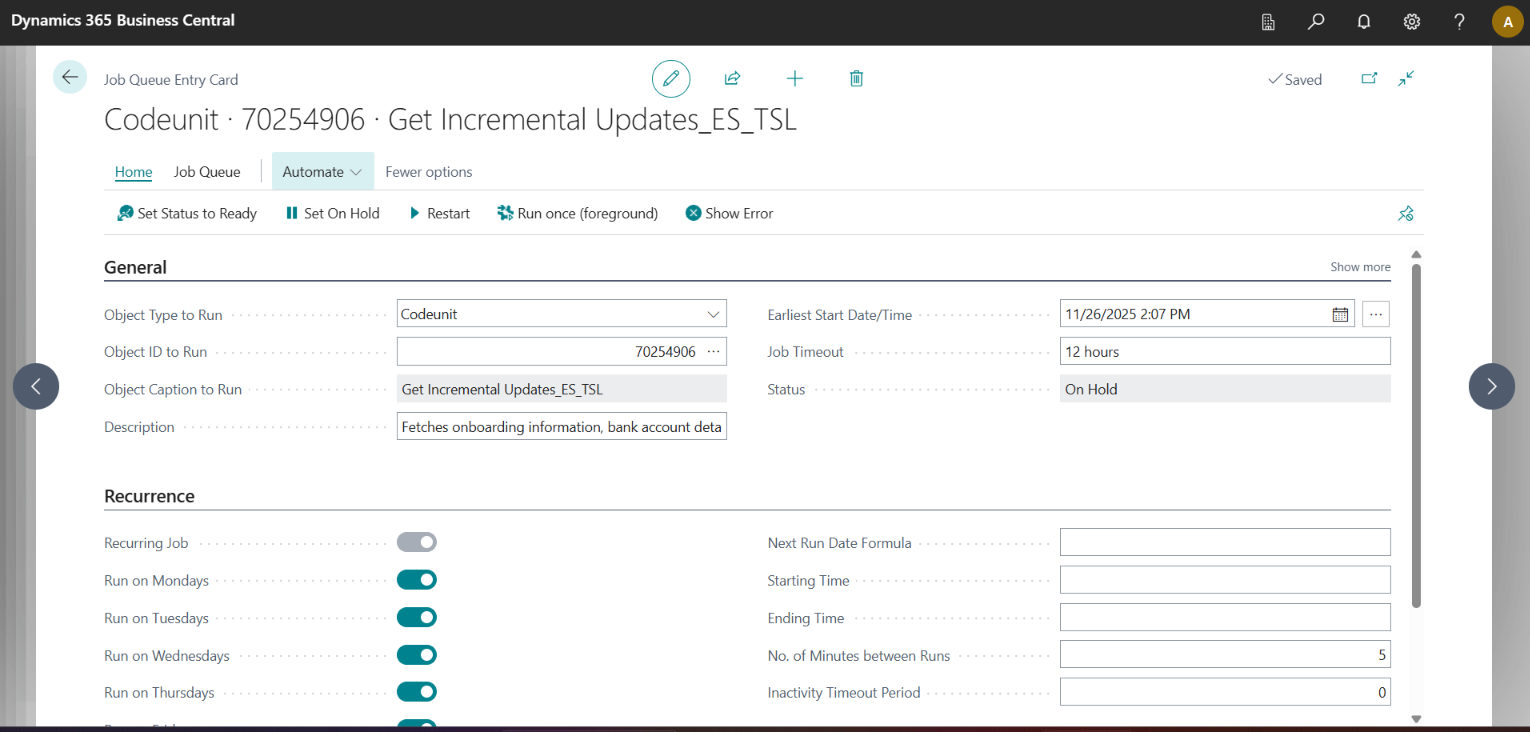This screenshot has width=1530, height=732.
Task: Toggle the Recurring Job switch
Action: [417, 542]
